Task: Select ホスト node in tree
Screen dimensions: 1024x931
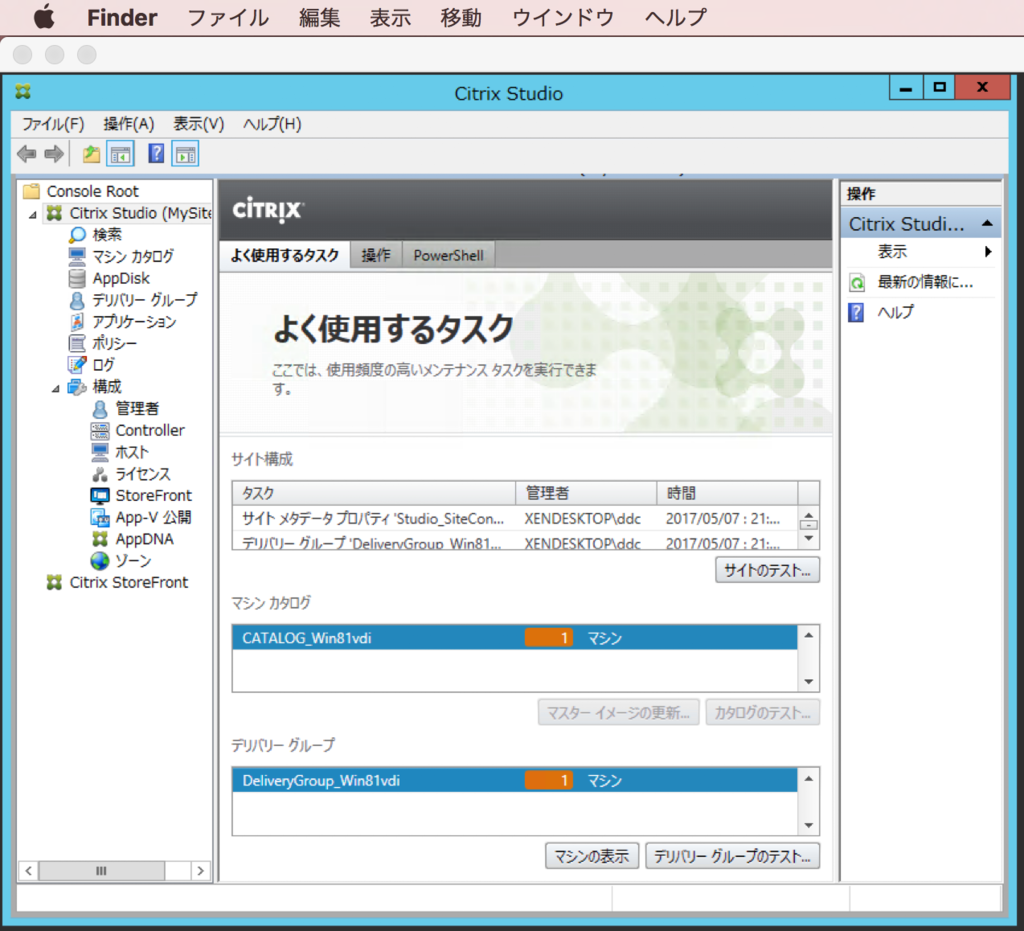Action: click(132, 452)
